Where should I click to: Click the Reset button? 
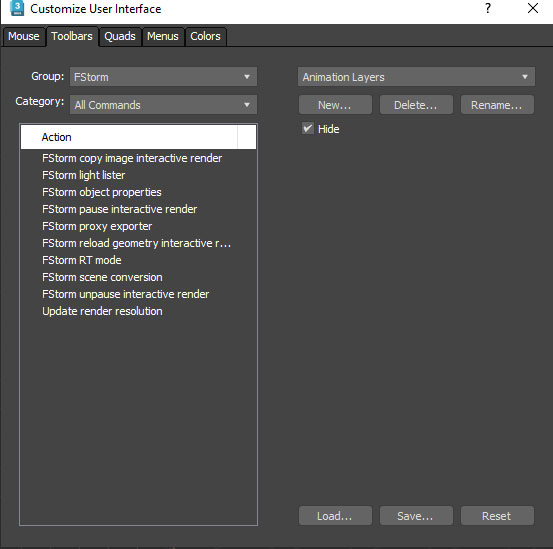tap(497, 516)
